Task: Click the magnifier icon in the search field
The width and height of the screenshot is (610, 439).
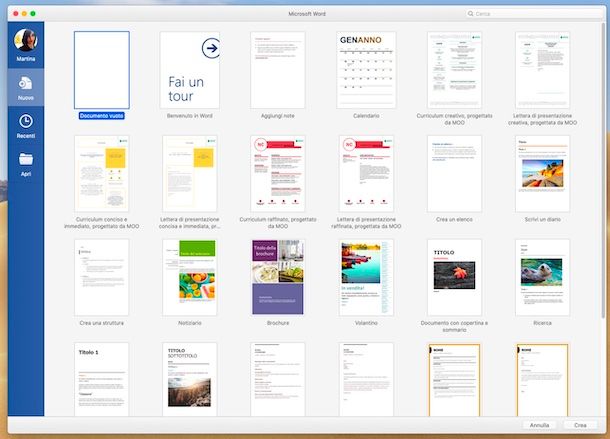Action: (x=471, y=14)
